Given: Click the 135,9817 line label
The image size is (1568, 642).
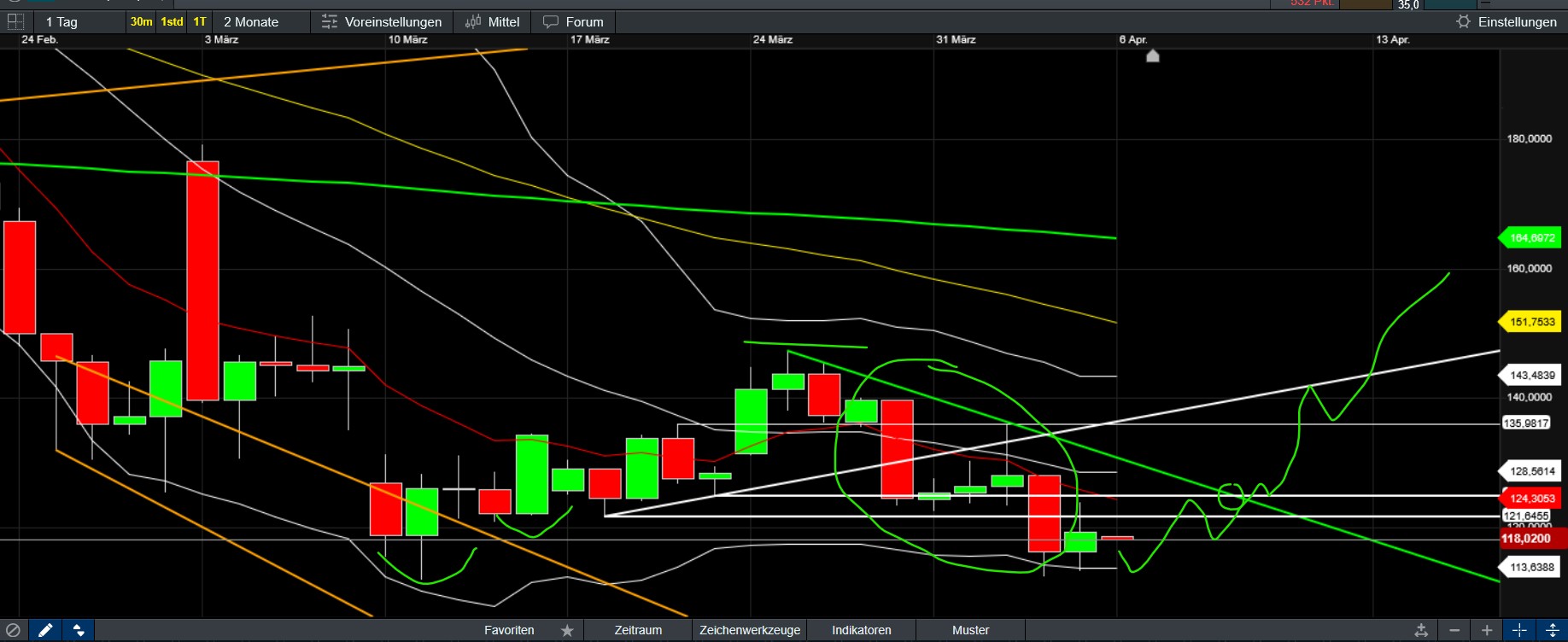Looking at the screenshot, I should click(x=1526, y=423).
